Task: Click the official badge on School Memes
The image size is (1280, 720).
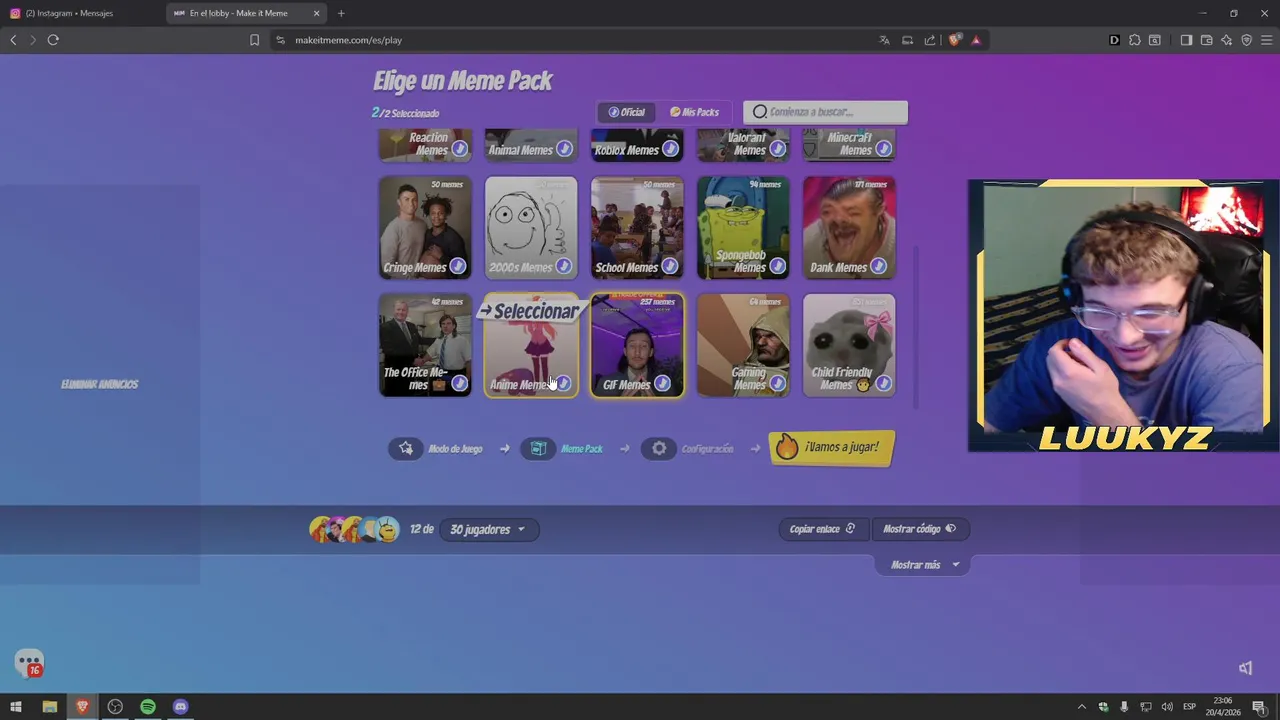Action: coord(669,266)
